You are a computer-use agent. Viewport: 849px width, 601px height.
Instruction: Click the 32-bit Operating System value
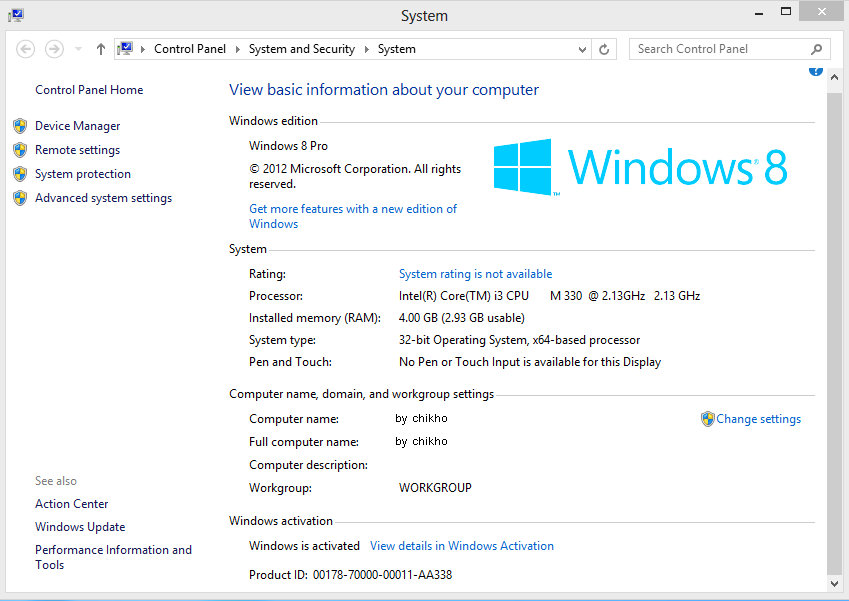tap(519, 340)
